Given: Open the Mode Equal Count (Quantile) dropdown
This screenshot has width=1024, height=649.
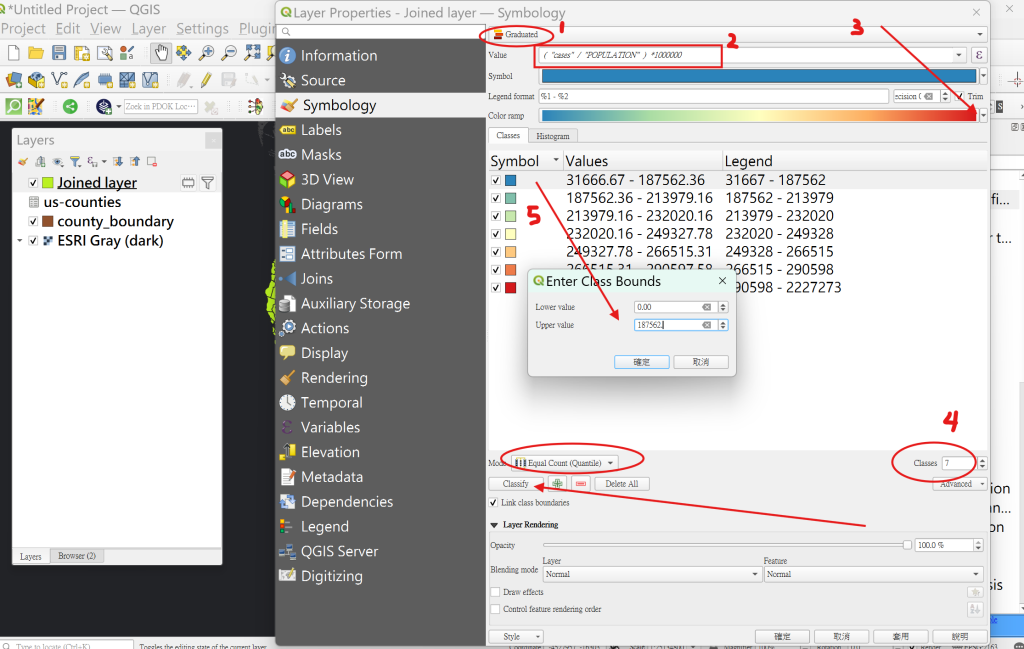Looking at the screenshot, I should 564,463.
